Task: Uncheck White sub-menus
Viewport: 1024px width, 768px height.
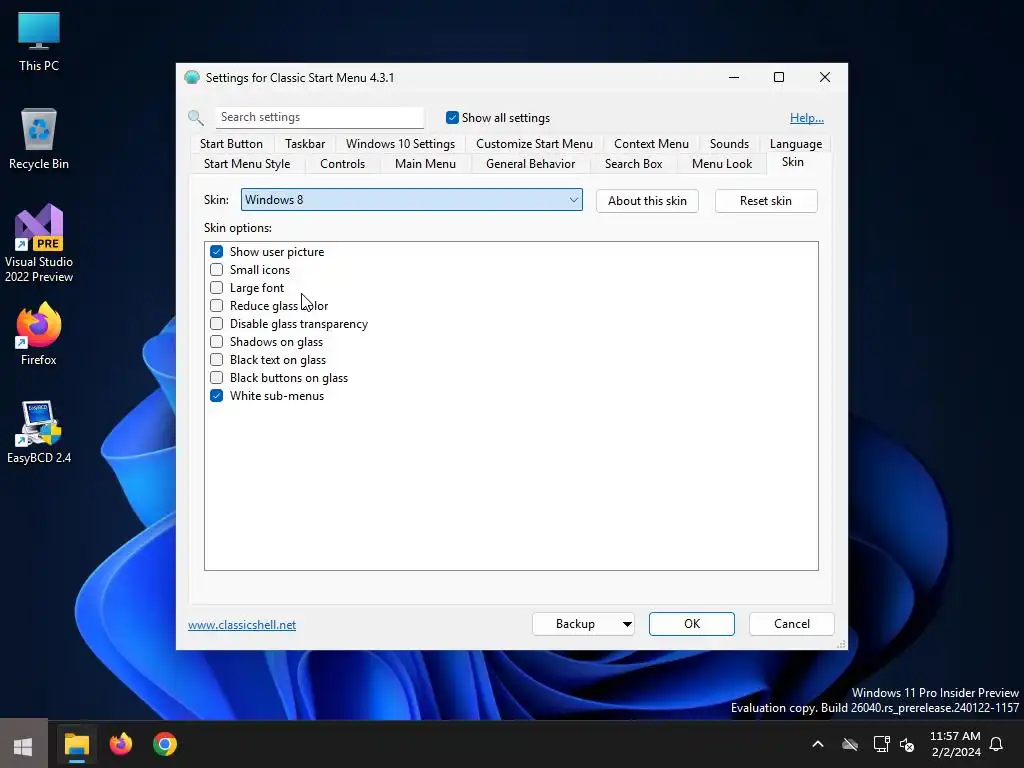Action: pos(217,396)
